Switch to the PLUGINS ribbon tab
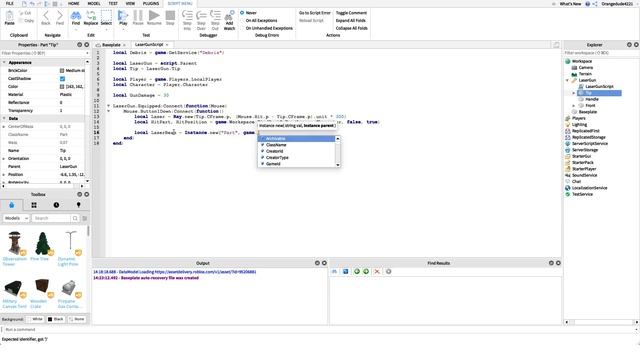Viewport: 640px width, 360px height. click(151, 3)
